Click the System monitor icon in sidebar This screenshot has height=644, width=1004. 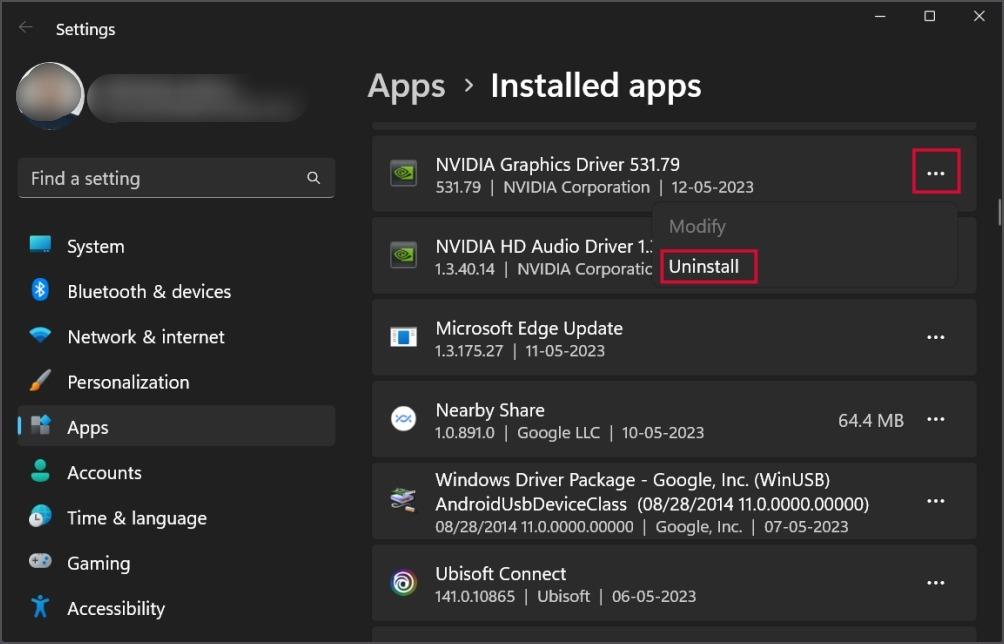(40, 245)
